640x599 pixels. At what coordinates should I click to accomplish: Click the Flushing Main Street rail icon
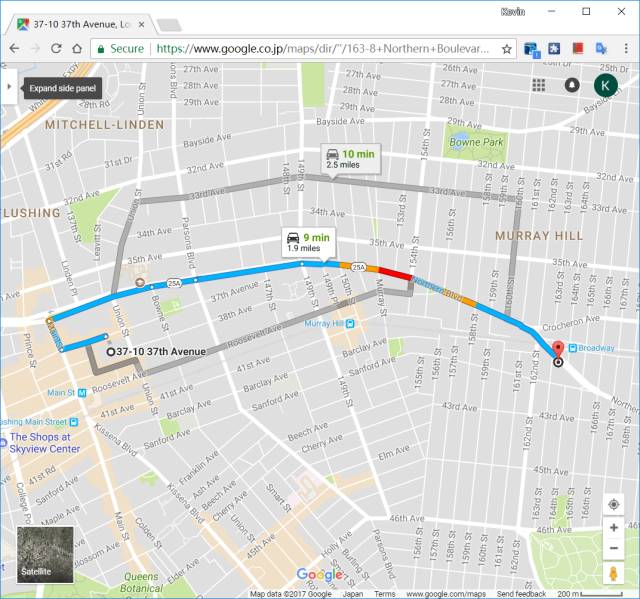(x=74, y=422)
